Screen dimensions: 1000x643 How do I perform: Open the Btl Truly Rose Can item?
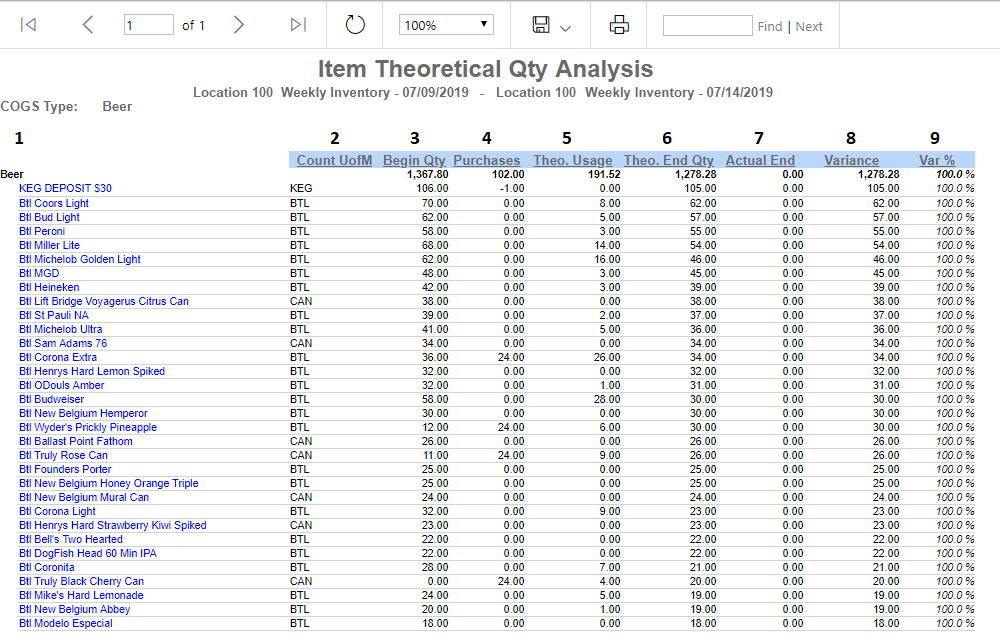[63, 455]
